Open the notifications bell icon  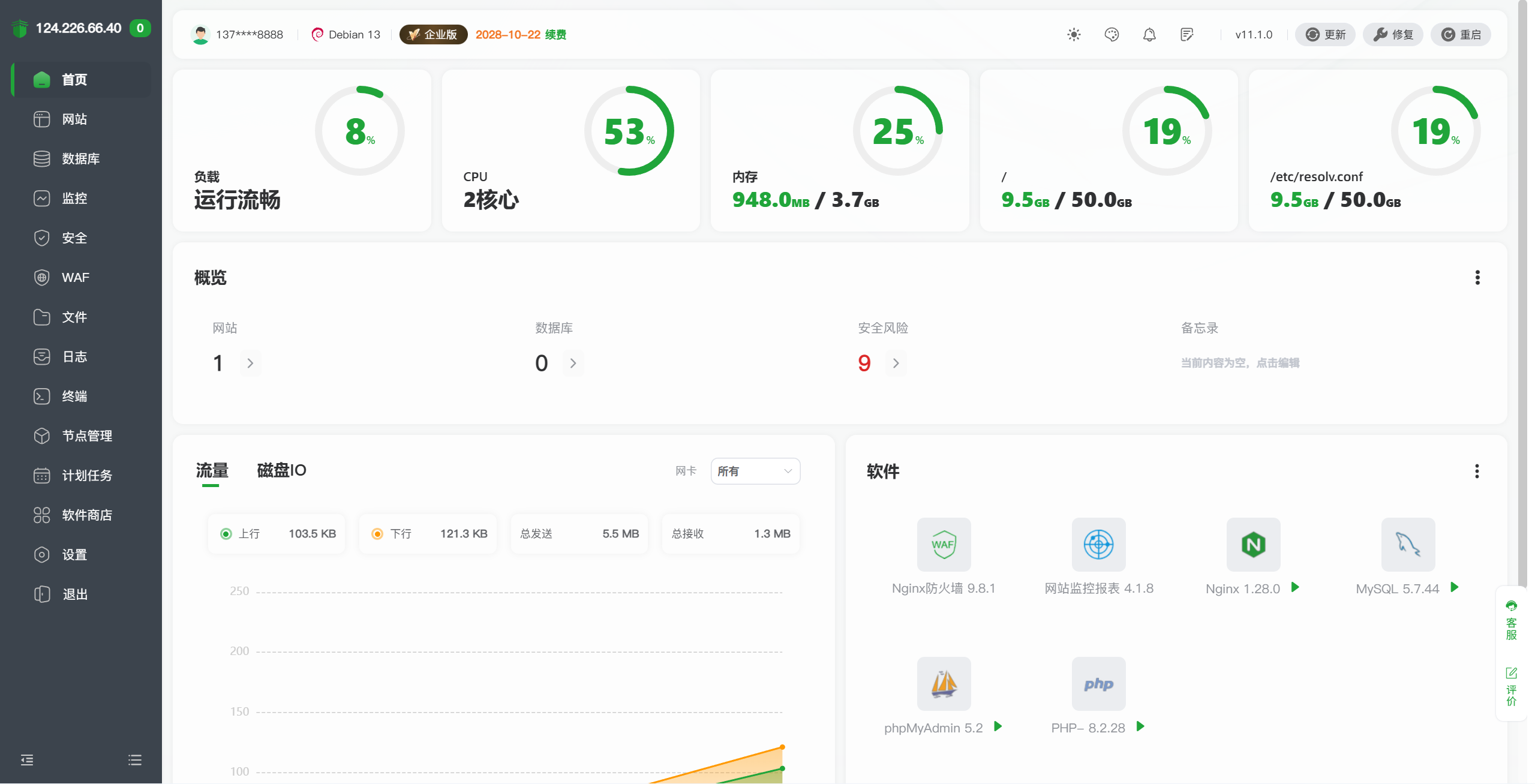(x=1149, y=35)
